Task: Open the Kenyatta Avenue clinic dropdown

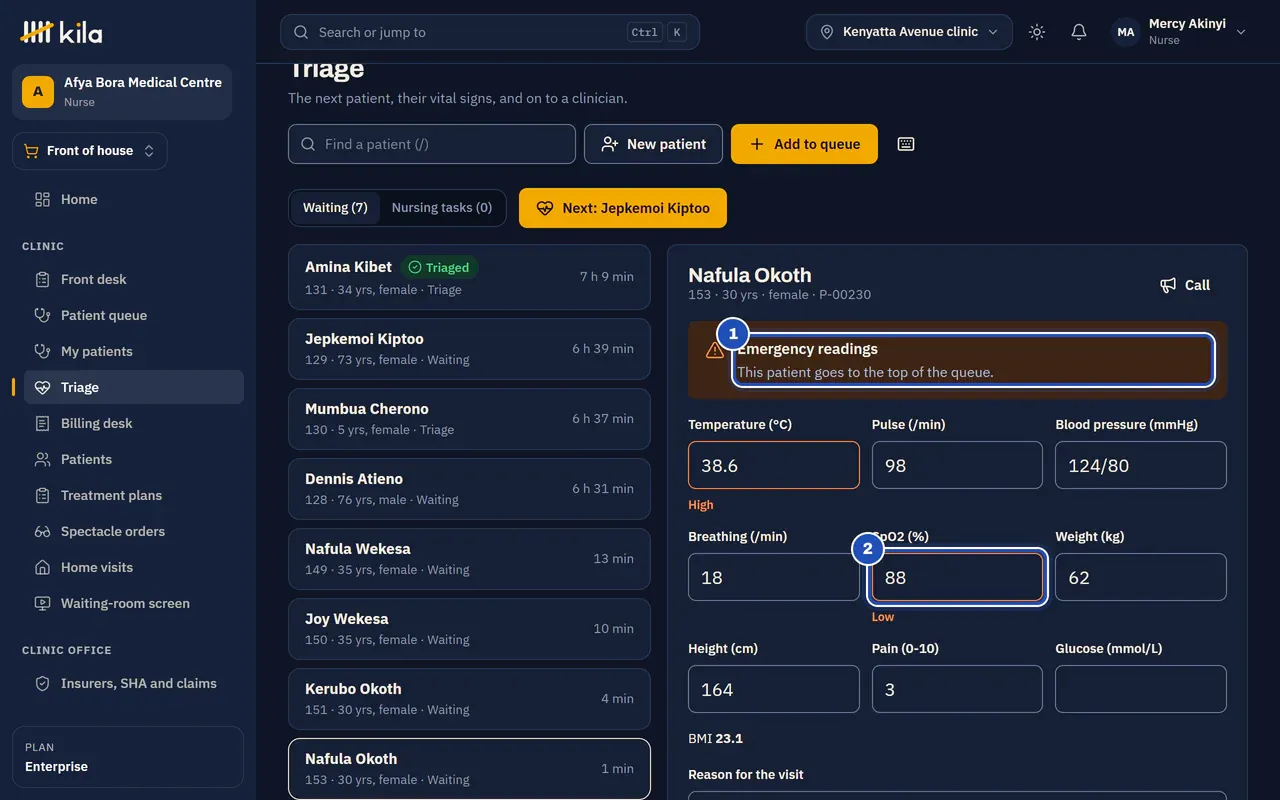Action: (x=909, y=32)
